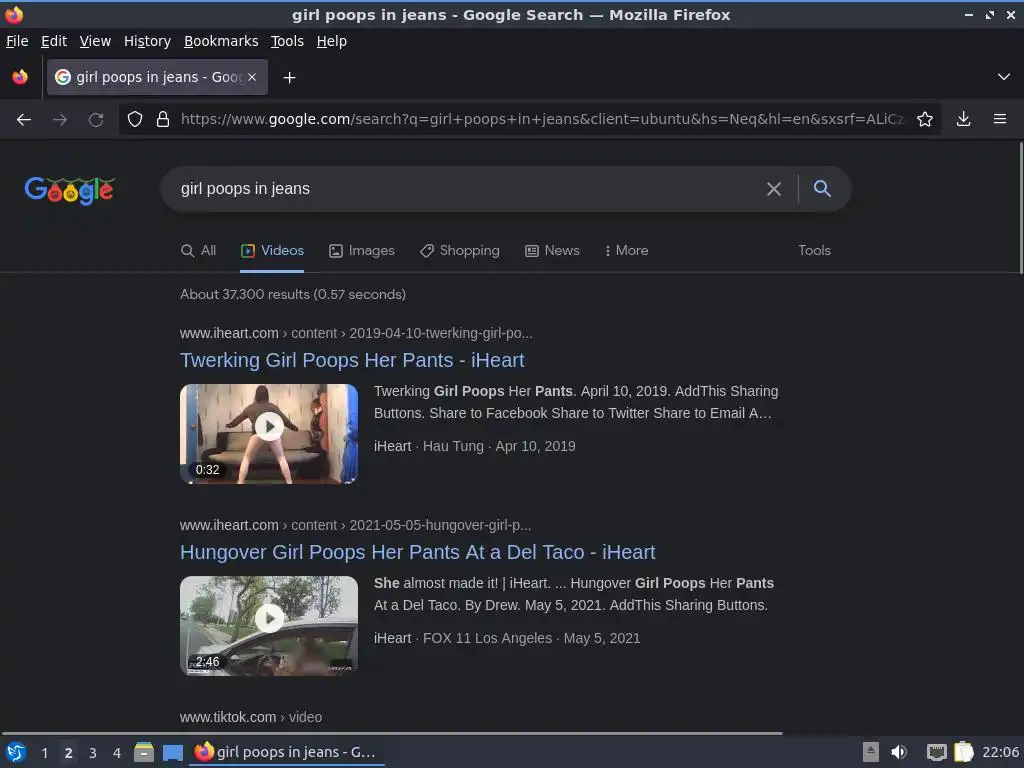Clear the search box with the X icon
Screen dimensions: 1024x768
[773, 189]
